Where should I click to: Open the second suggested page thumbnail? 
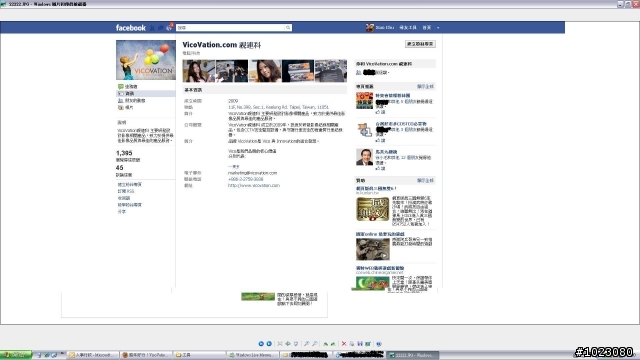click(364, 129)
